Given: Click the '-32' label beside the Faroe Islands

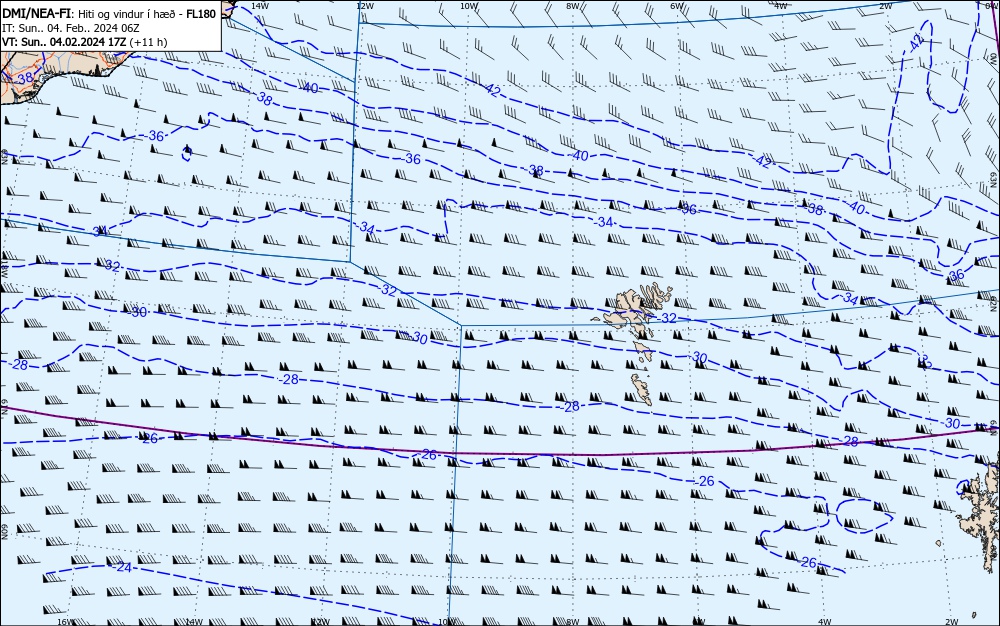Looking at the screenshot, I should pos(666,317).
